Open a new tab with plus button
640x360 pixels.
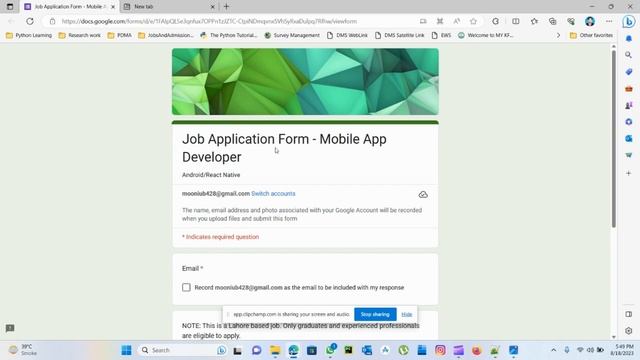[227, 7]
